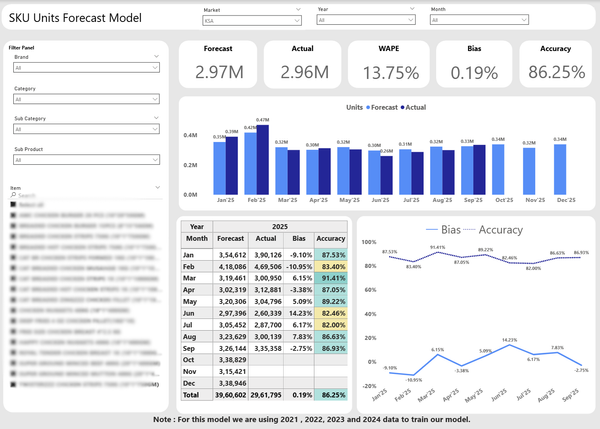Select the Mar accuracy cell 91.41%
Viewport: 600px width, 429px height.
(331, 278)
